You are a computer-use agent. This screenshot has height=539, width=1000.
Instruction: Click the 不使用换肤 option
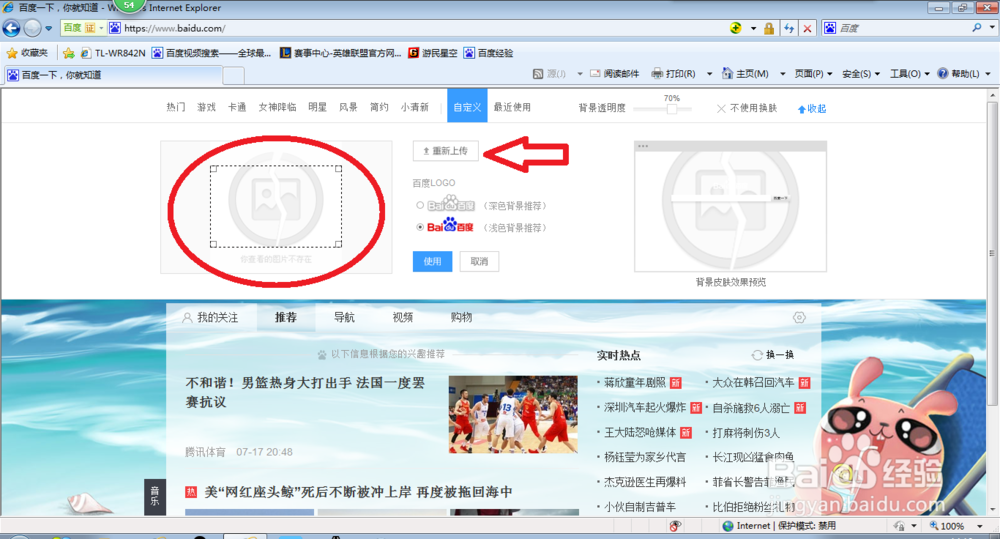tap(747, 108)
